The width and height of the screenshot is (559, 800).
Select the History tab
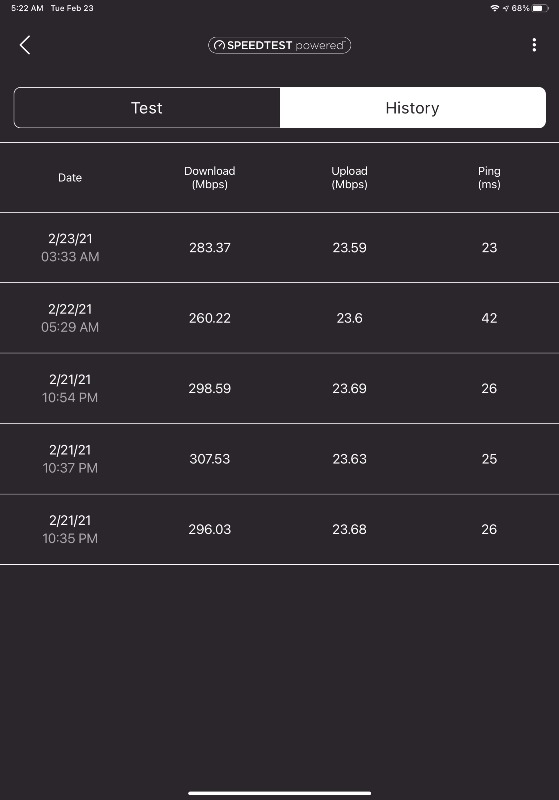(413, 108)
